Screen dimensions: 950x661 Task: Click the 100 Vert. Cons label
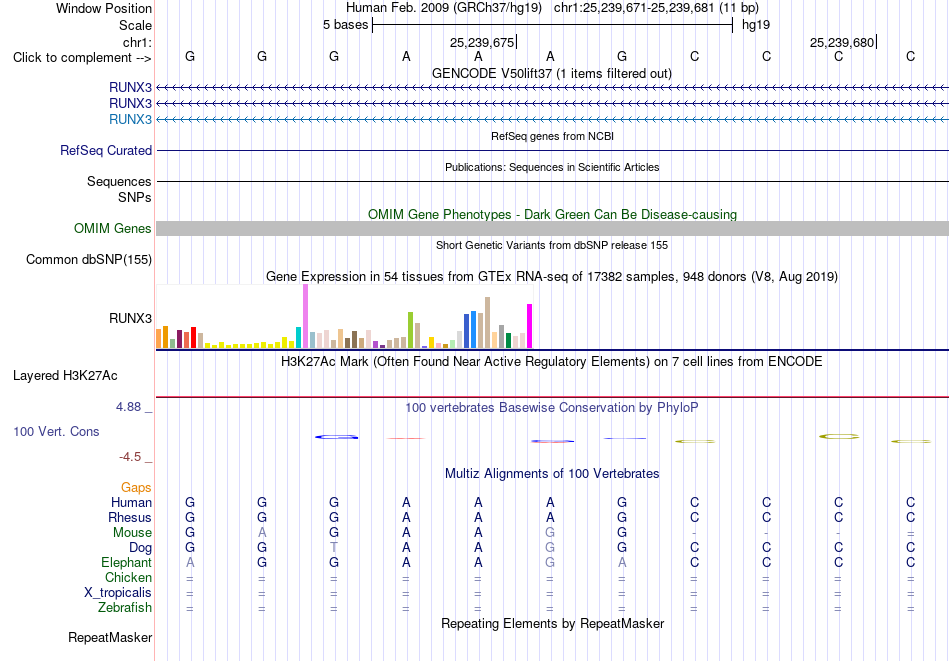(56, 431)
